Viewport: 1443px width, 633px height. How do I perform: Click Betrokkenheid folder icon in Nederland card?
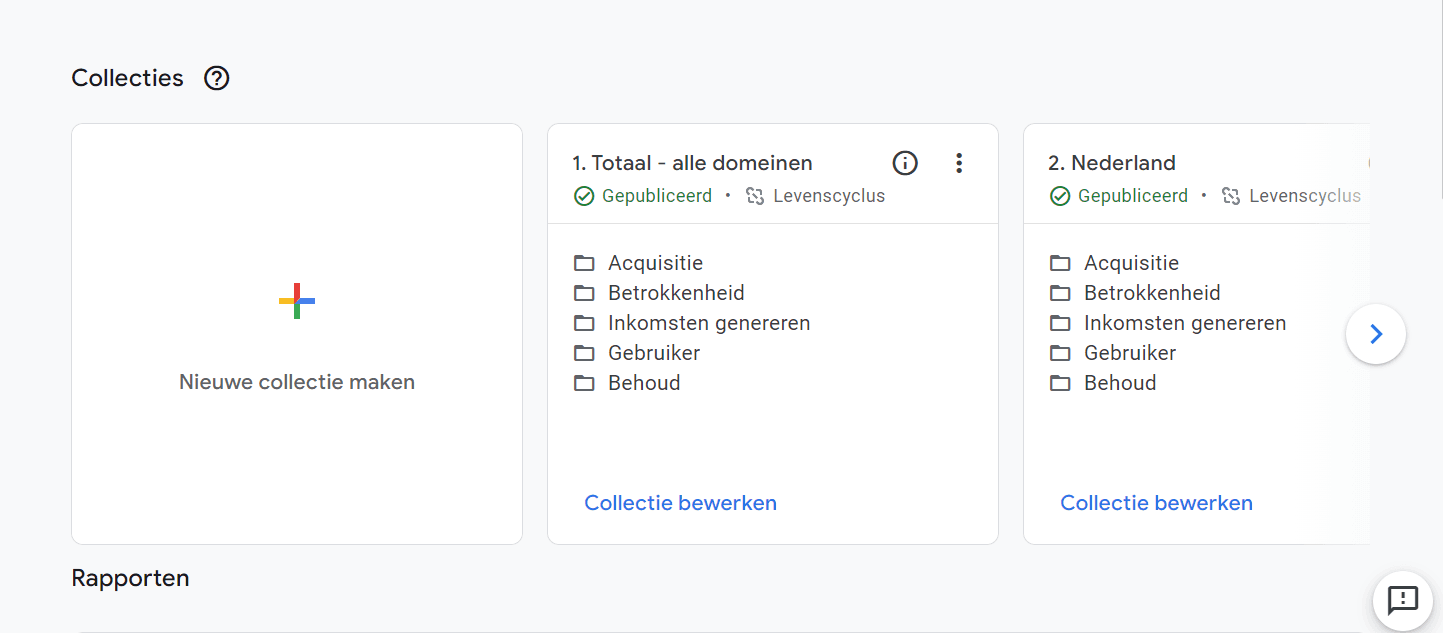point(1060,293)
